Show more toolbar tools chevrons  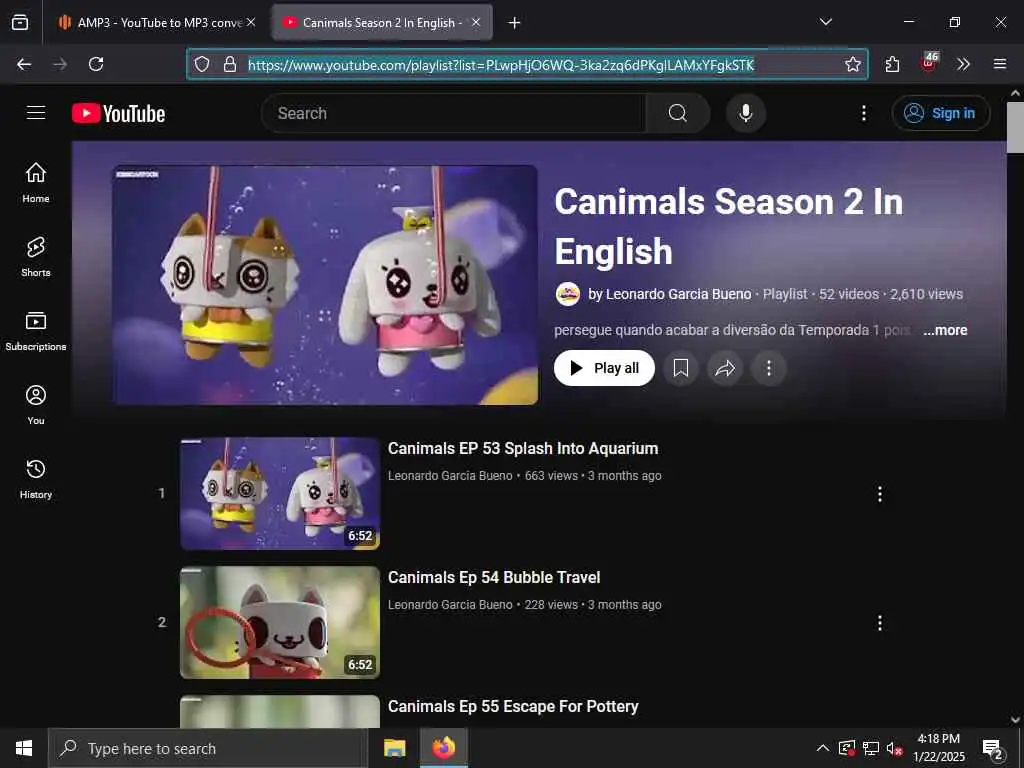pos(963,64)
